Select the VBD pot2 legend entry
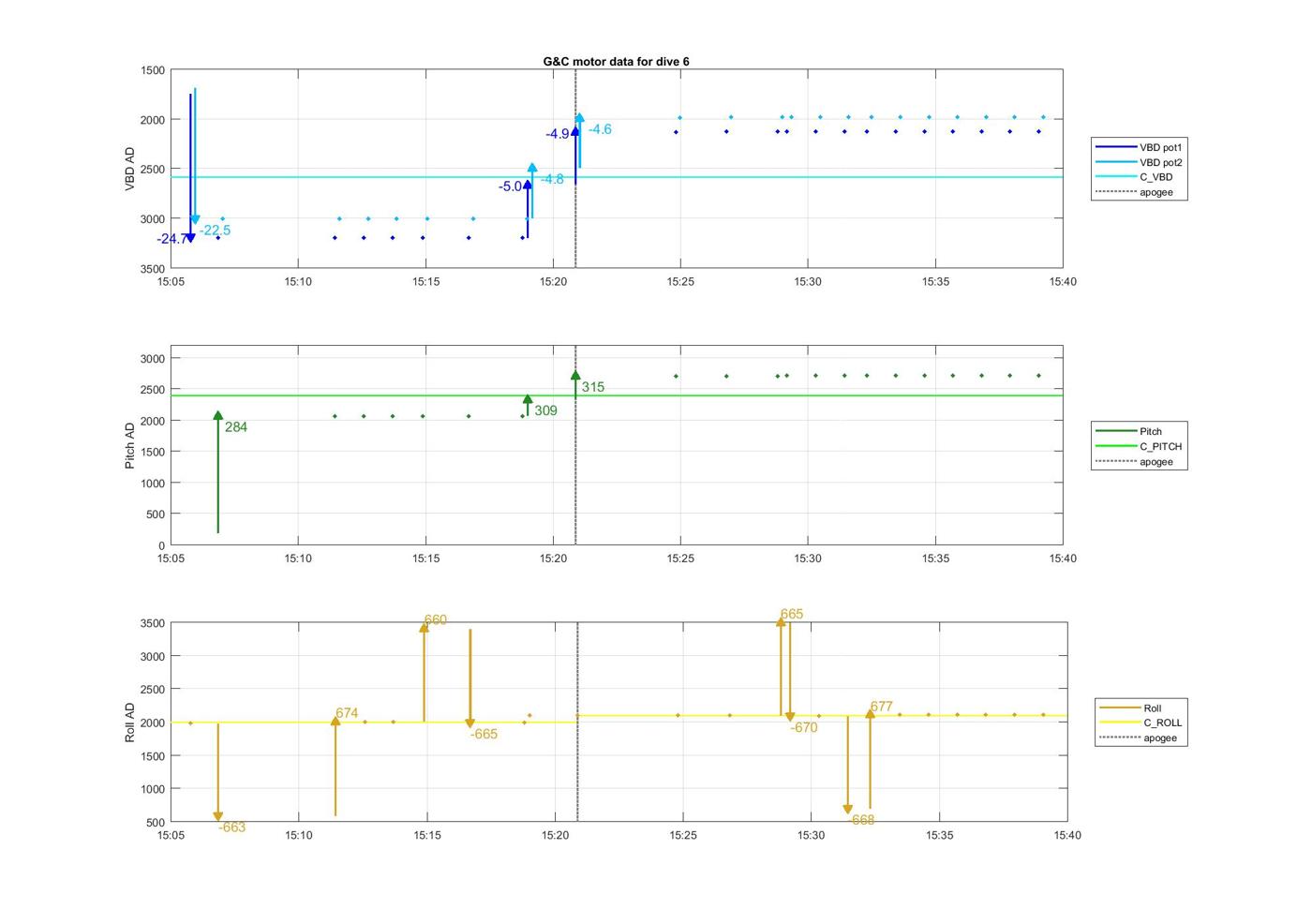The width and height of the screenshot is (1312, 924). tap(1139, 162)
